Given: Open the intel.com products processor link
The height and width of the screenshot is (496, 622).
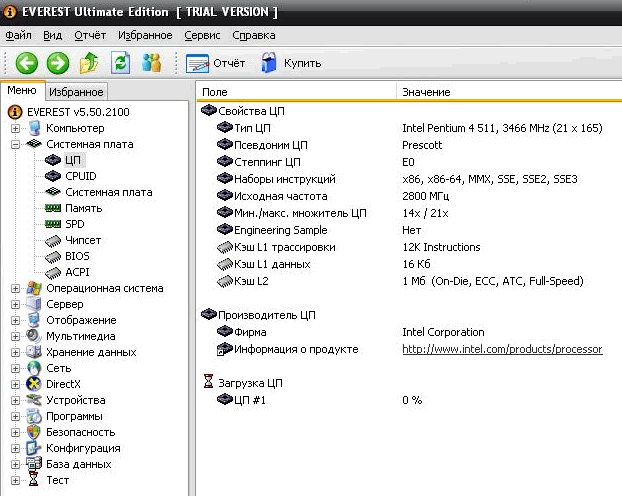Looking at the screenshot, I should point(502,349).
